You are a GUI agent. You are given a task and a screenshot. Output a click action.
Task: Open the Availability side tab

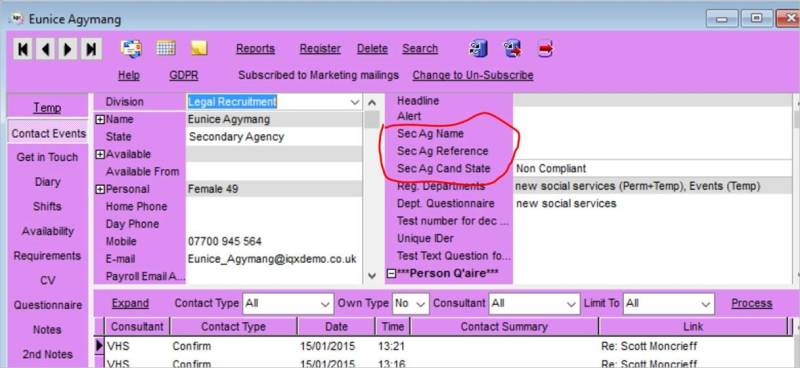(47, 231)
